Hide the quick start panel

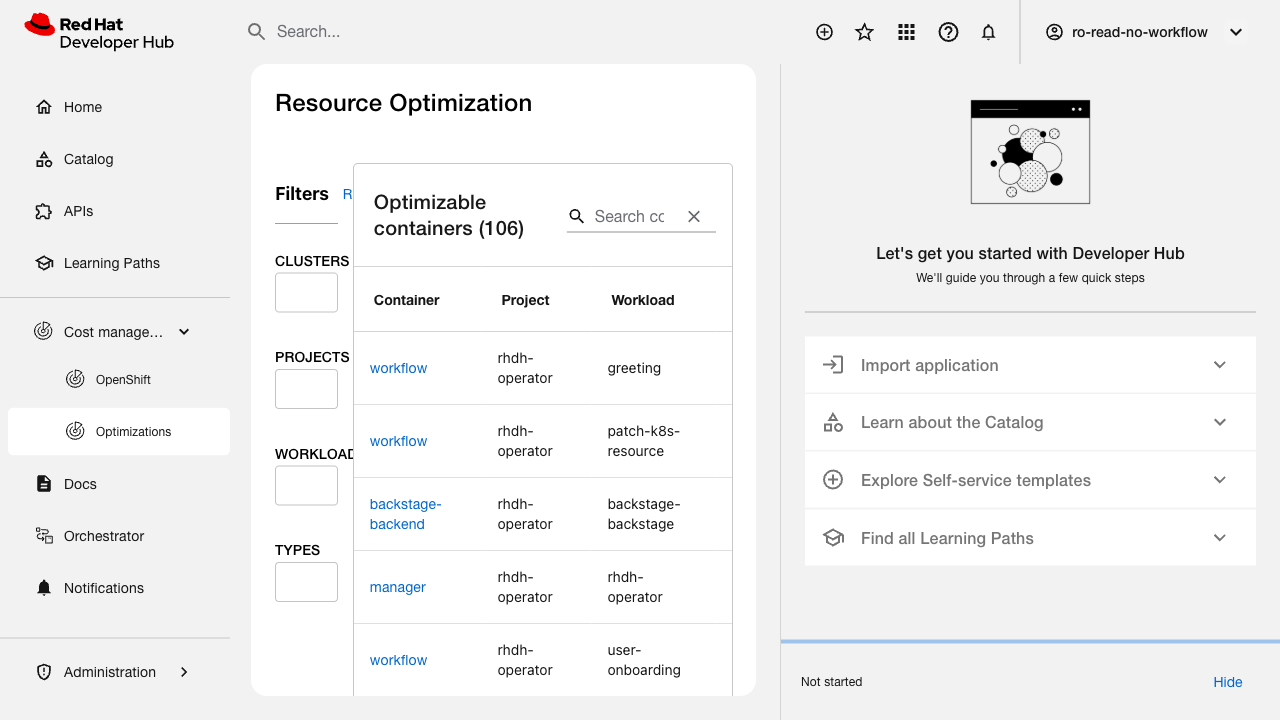(x=1227, y=682)
